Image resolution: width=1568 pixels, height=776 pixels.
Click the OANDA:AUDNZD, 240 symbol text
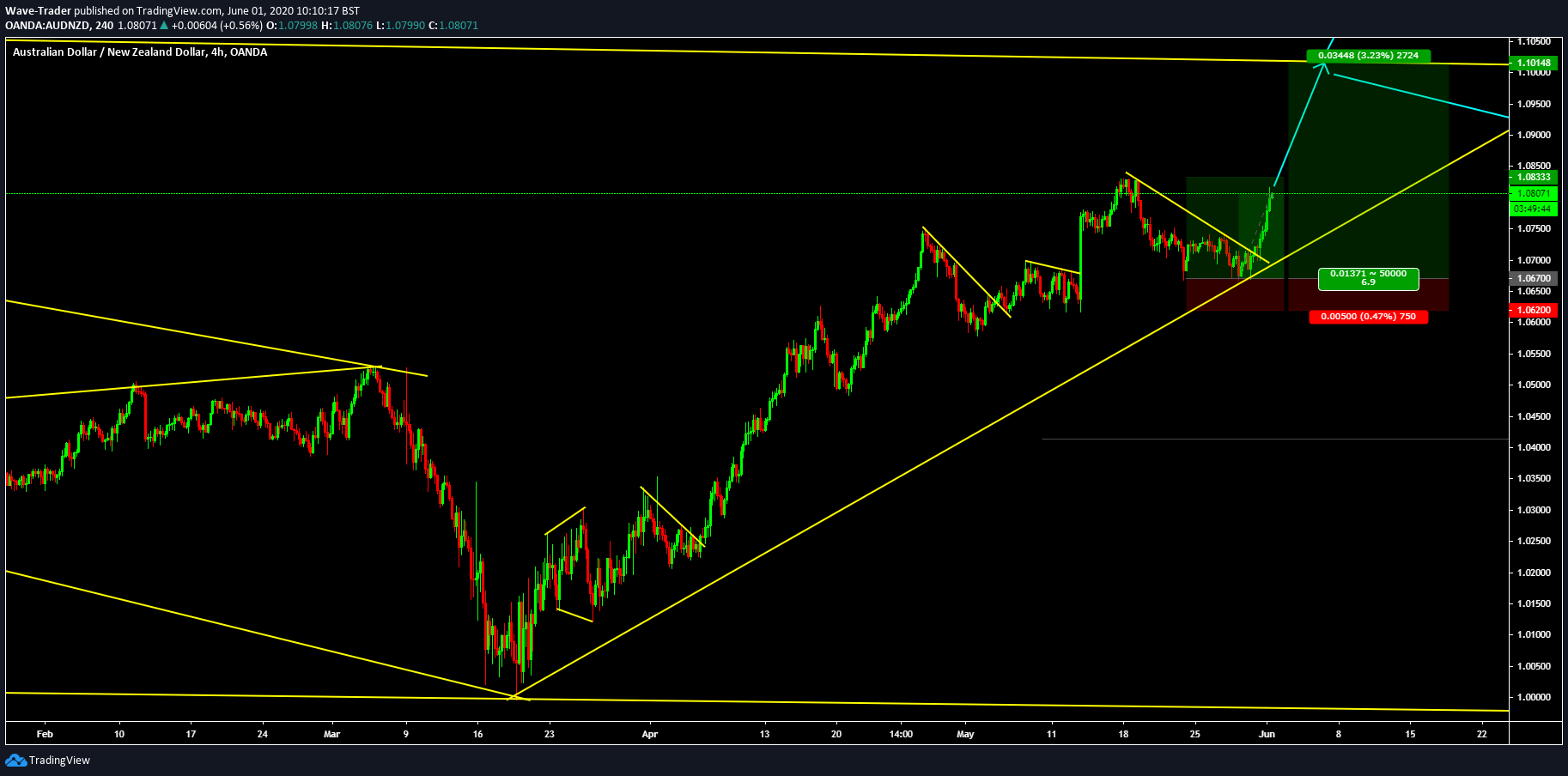59,26
